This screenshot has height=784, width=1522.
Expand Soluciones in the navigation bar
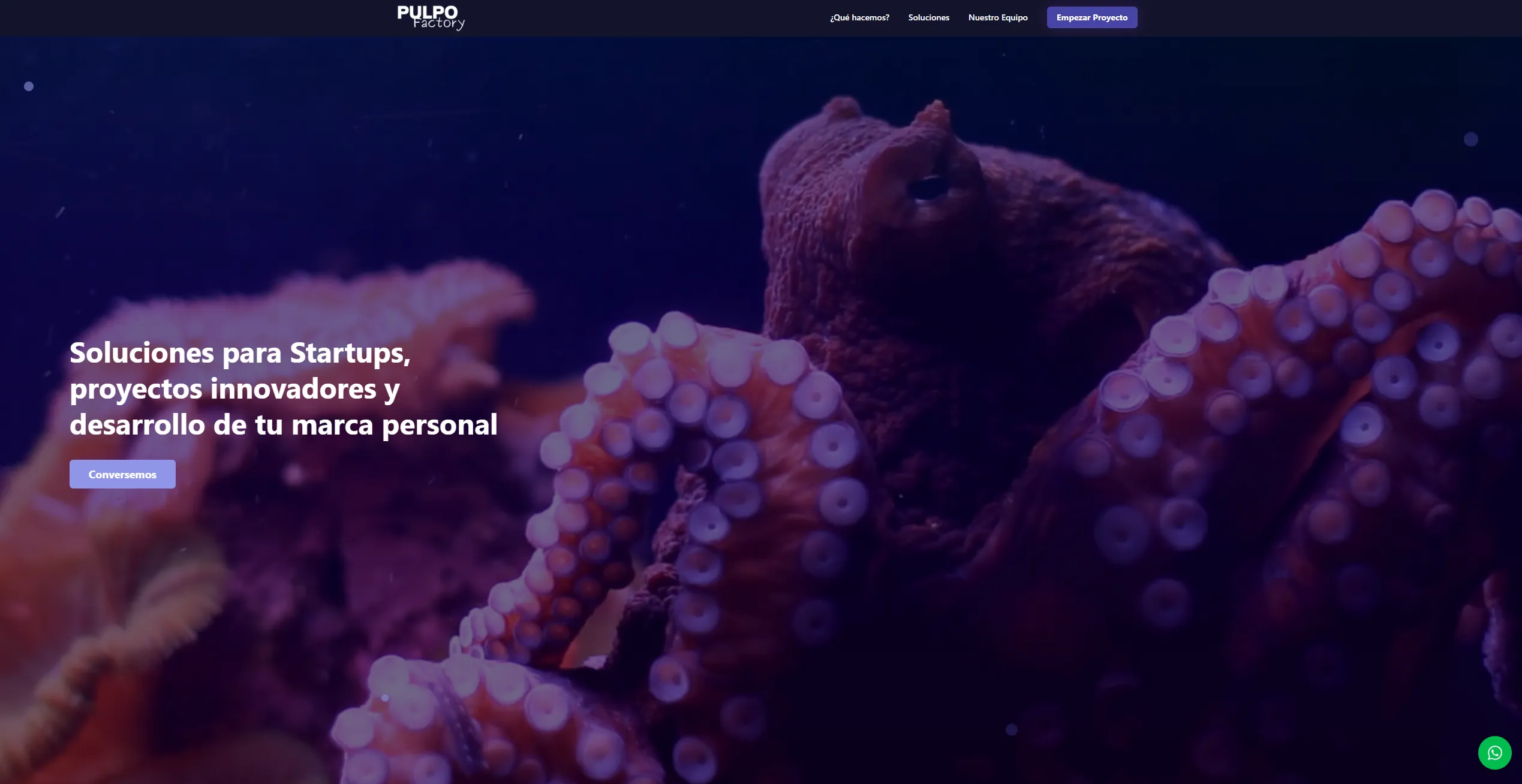pos(928,17)
